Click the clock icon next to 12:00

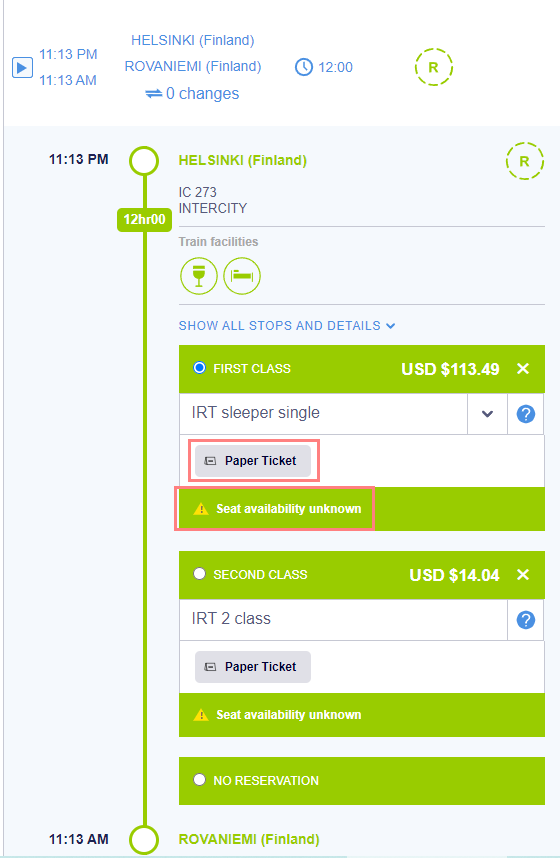tap(304, 67)
